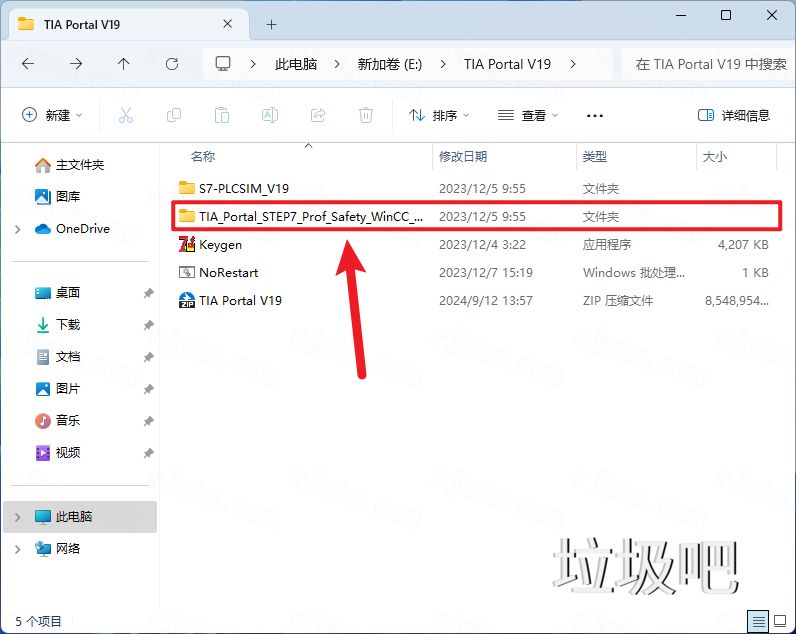Expand chevron after computer icon in path

[x=253, y=64]
